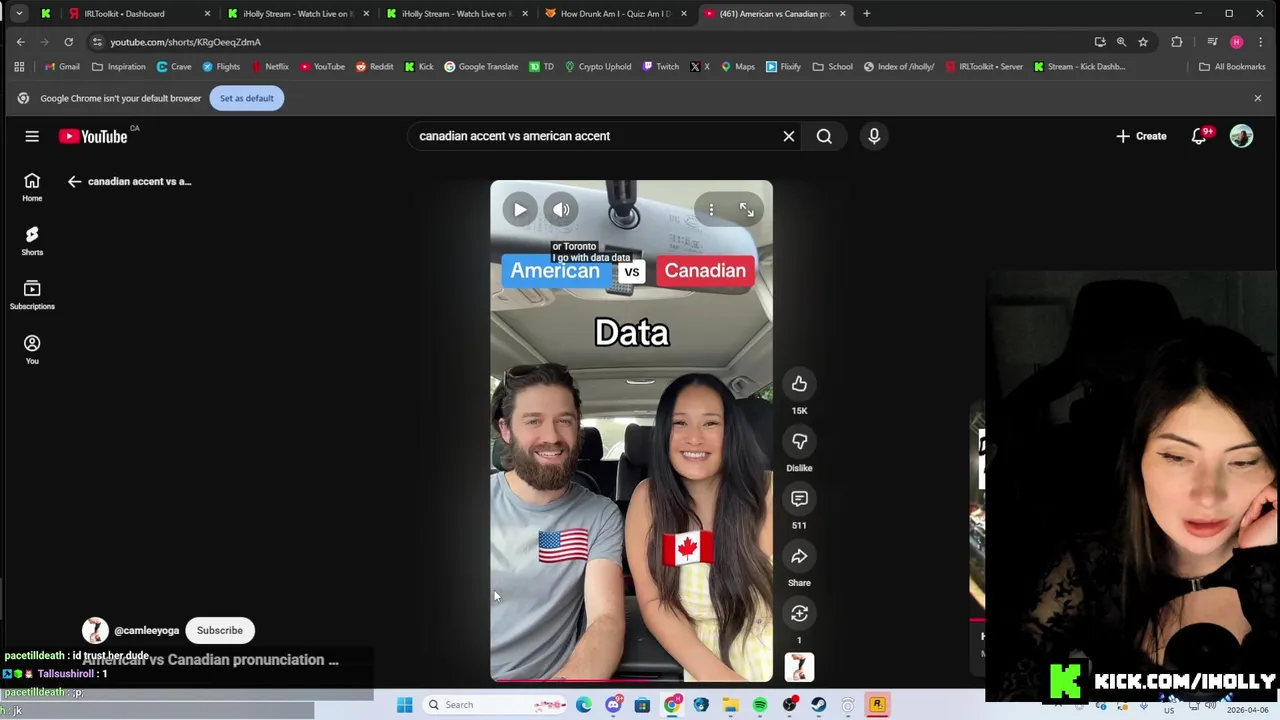The image size is (1280, 720).
Task: Click the Windows taskbar search box
Action: (495, 705)
